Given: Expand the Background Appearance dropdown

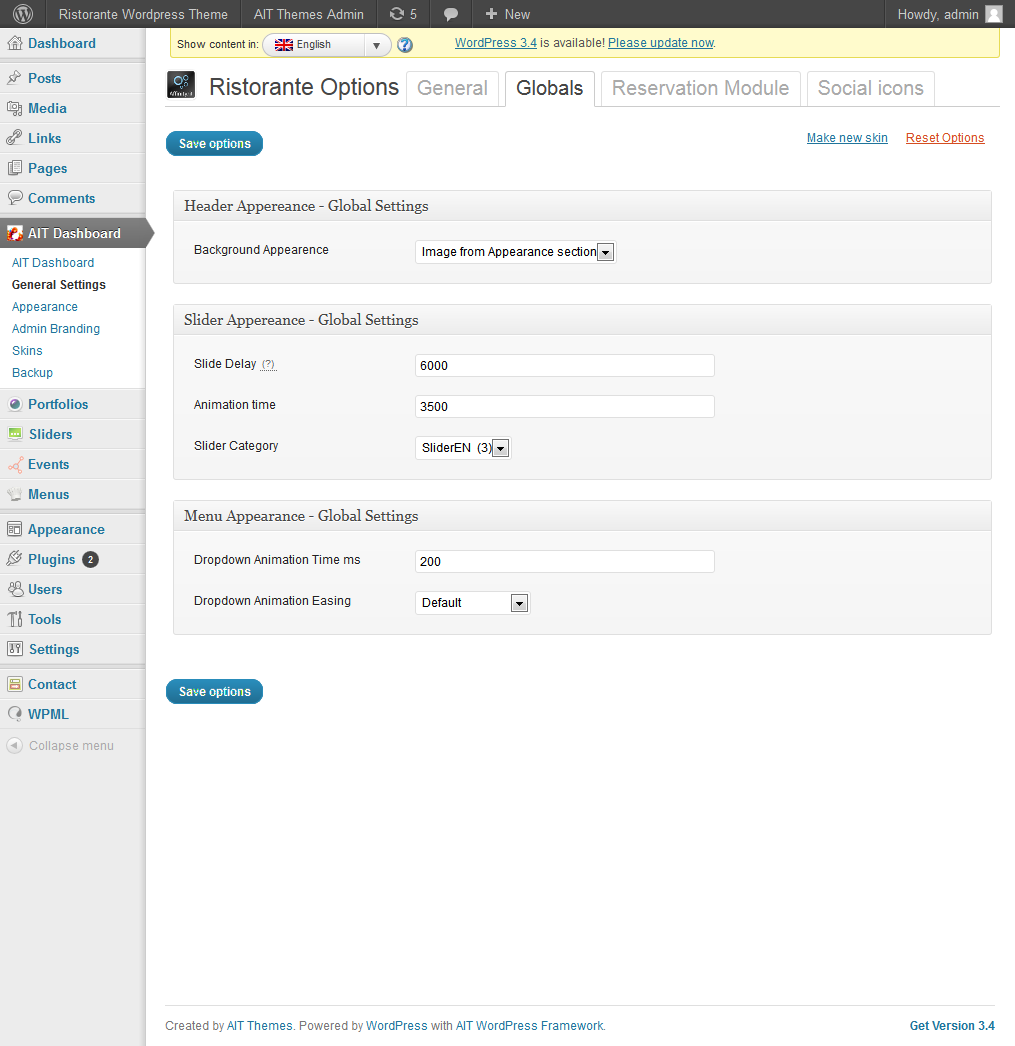Looking at the screenshot, I should [515, 252].
